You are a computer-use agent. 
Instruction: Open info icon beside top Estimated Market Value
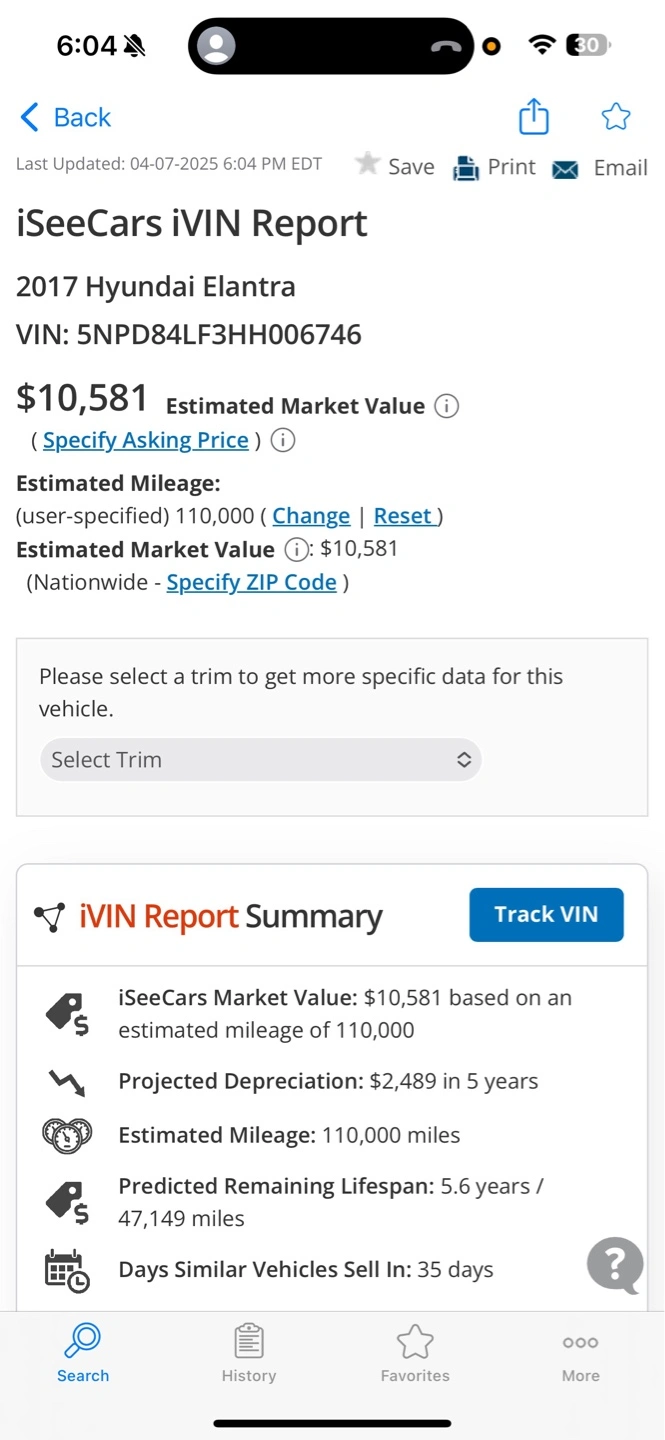(447, 406)
